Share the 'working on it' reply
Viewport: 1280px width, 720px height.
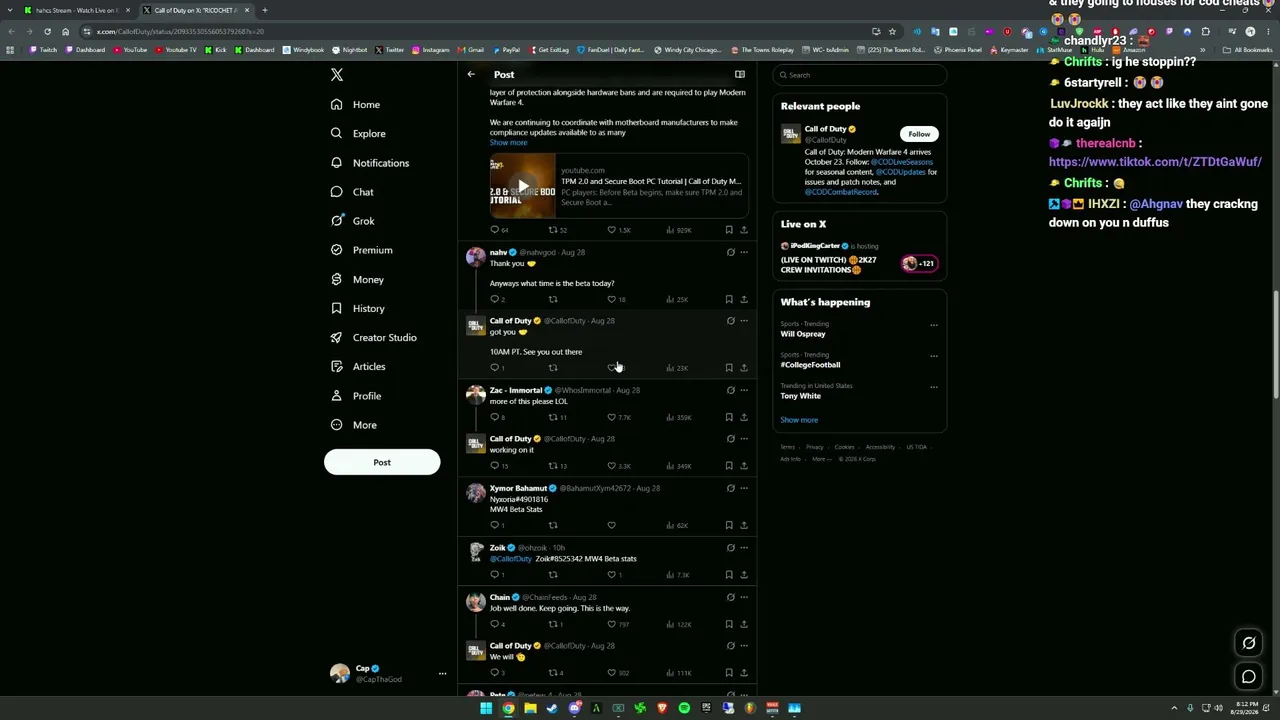pos(744,466)
